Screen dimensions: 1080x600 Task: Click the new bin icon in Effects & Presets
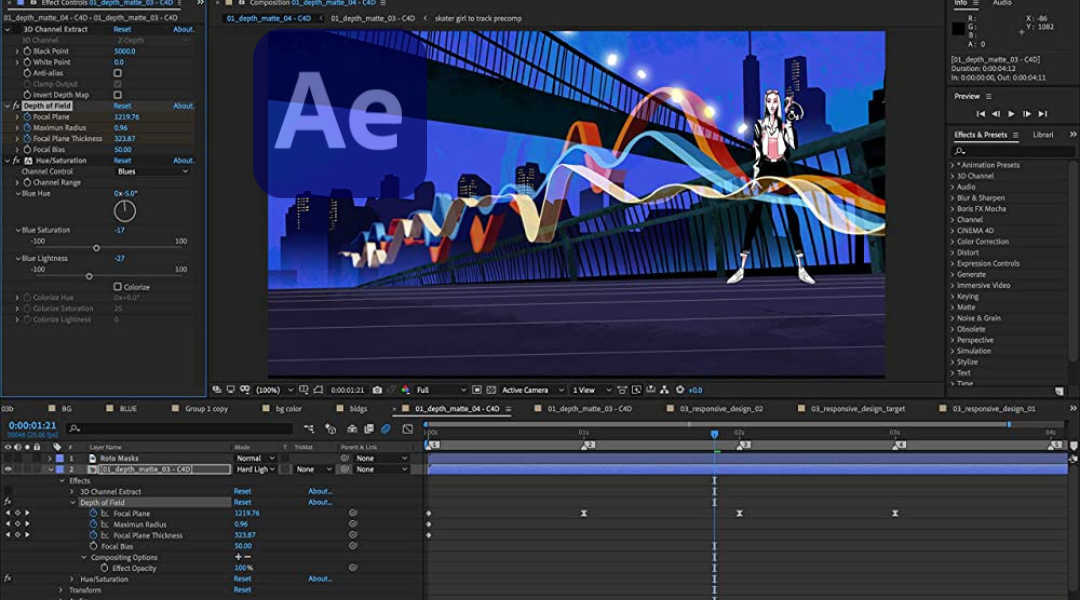coord(1059,391)
